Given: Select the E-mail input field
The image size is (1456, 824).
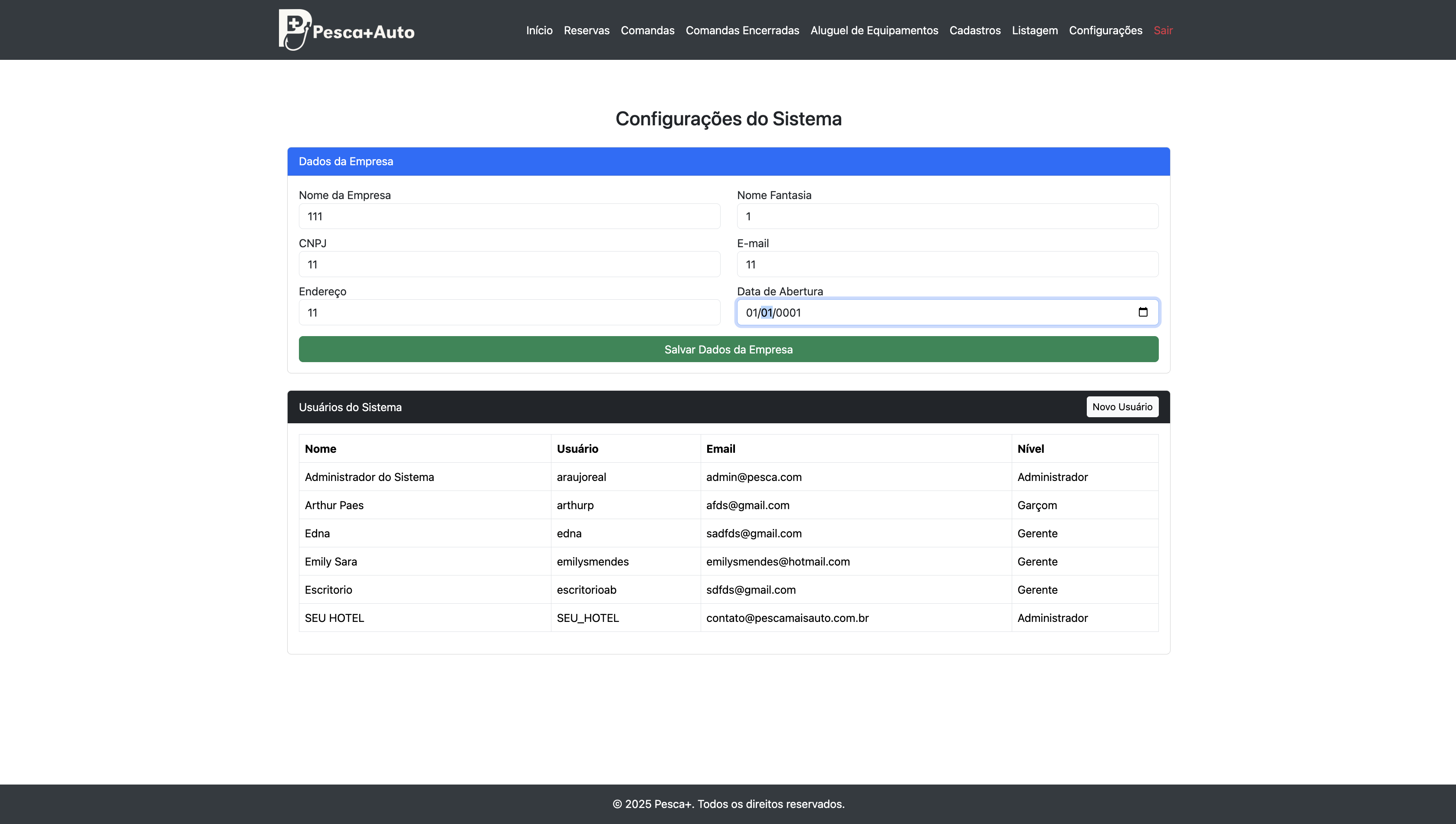Looking at the screenshot, I should [x=947, y=264].
